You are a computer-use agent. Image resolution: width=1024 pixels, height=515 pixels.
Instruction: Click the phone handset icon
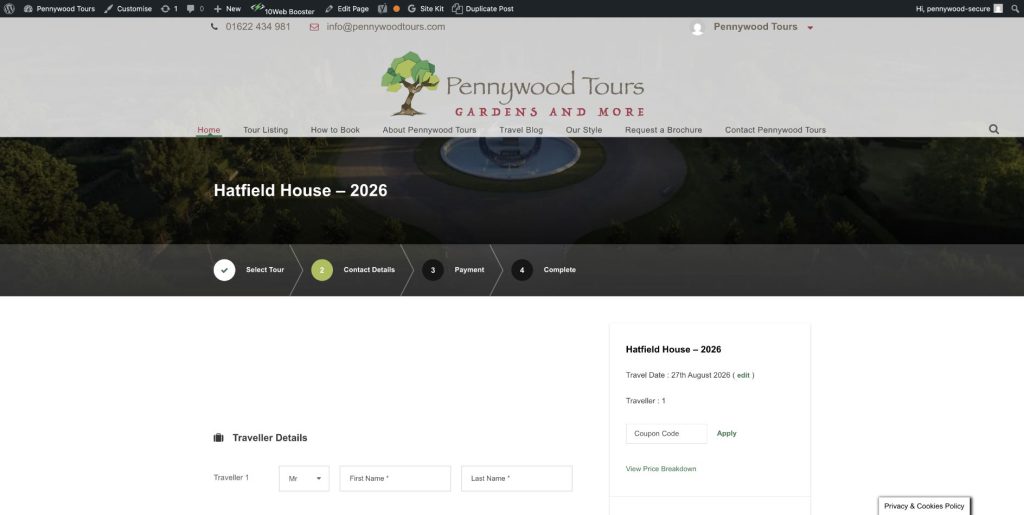(x=214, y=27)
